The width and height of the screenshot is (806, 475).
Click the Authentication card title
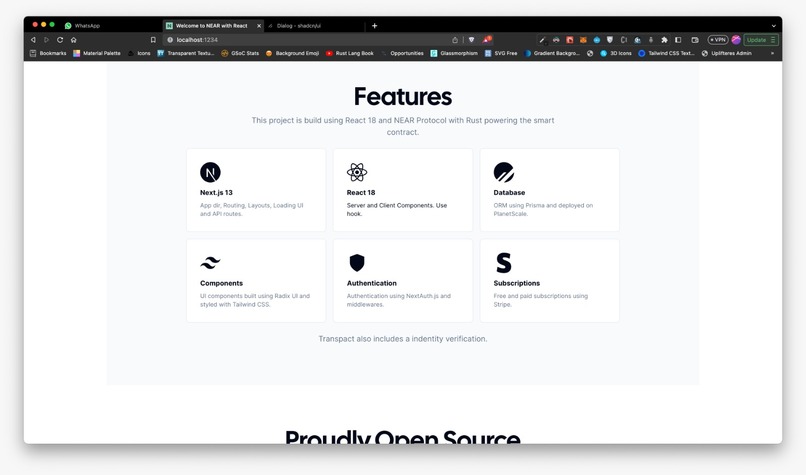372,283
